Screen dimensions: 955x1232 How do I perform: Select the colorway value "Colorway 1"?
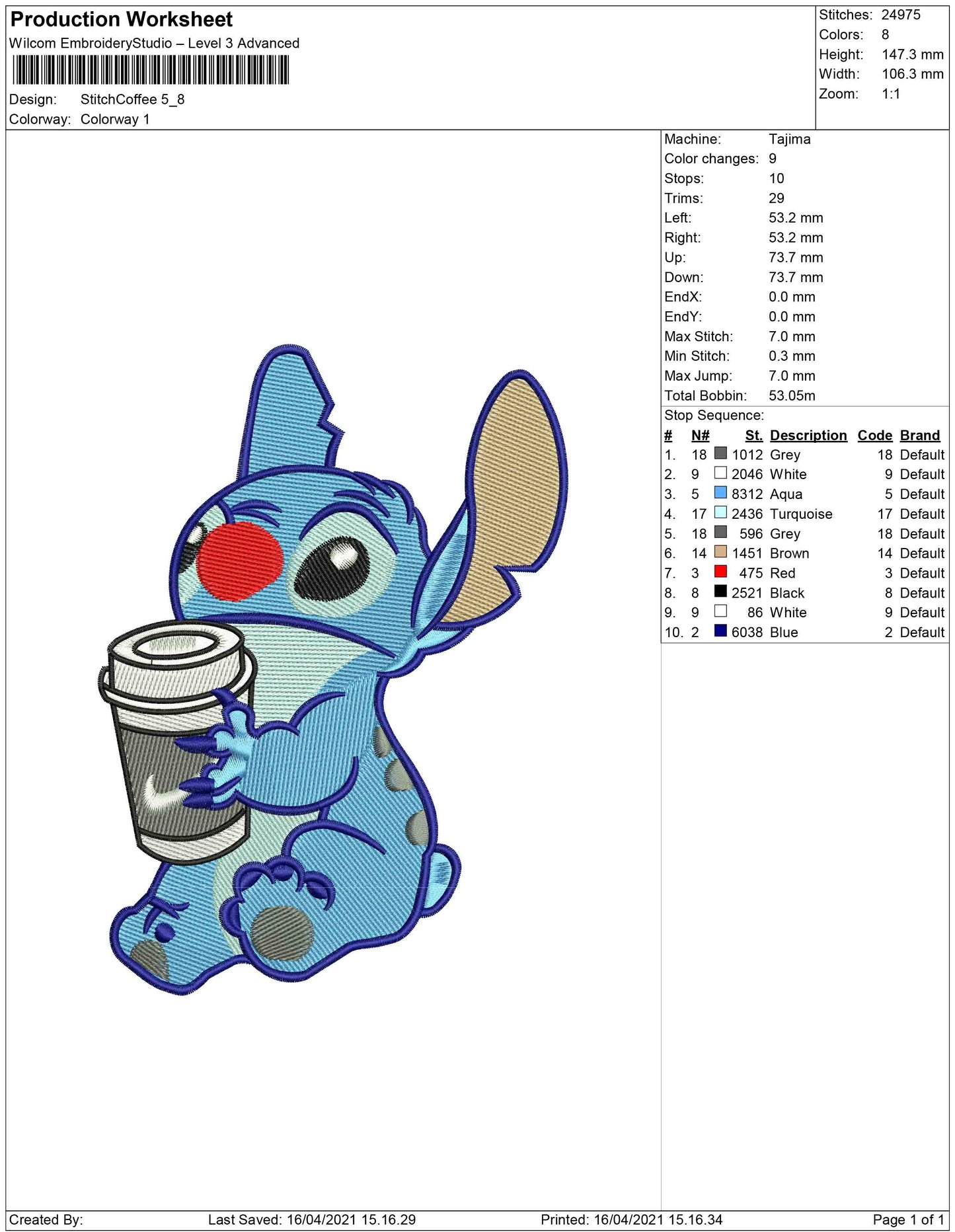(115, 120)
